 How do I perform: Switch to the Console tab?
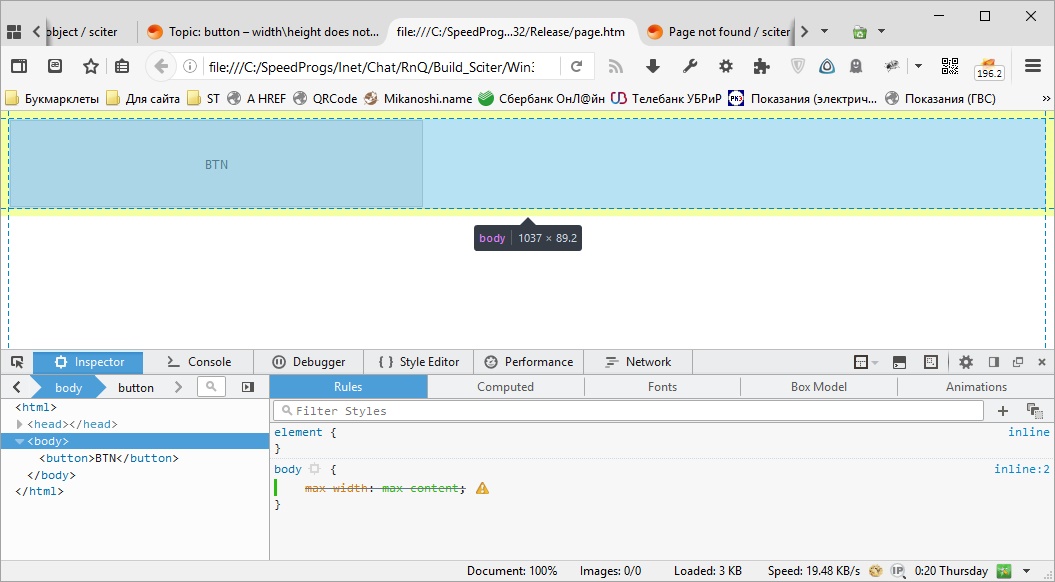coord(199,361)
